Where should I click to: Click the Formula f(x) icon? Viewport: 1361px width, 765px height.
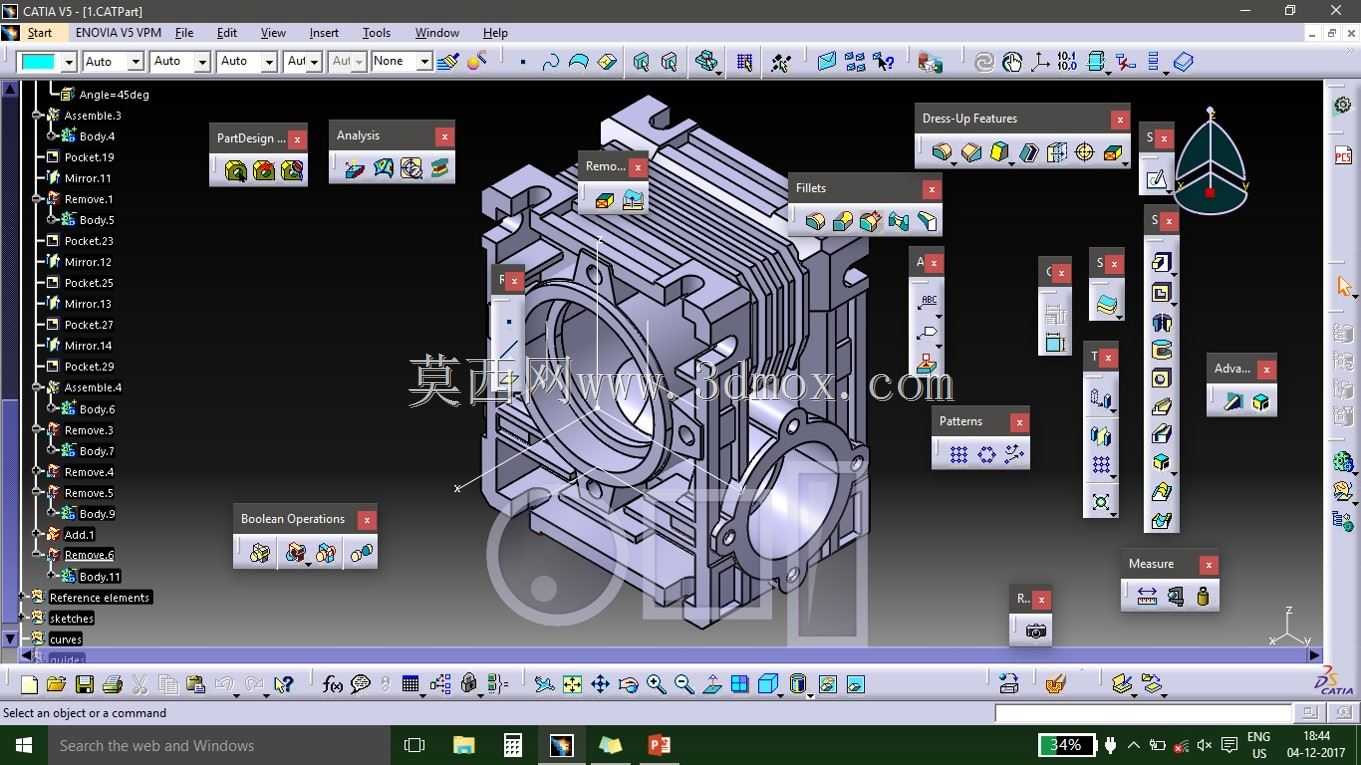coord(333,684)
